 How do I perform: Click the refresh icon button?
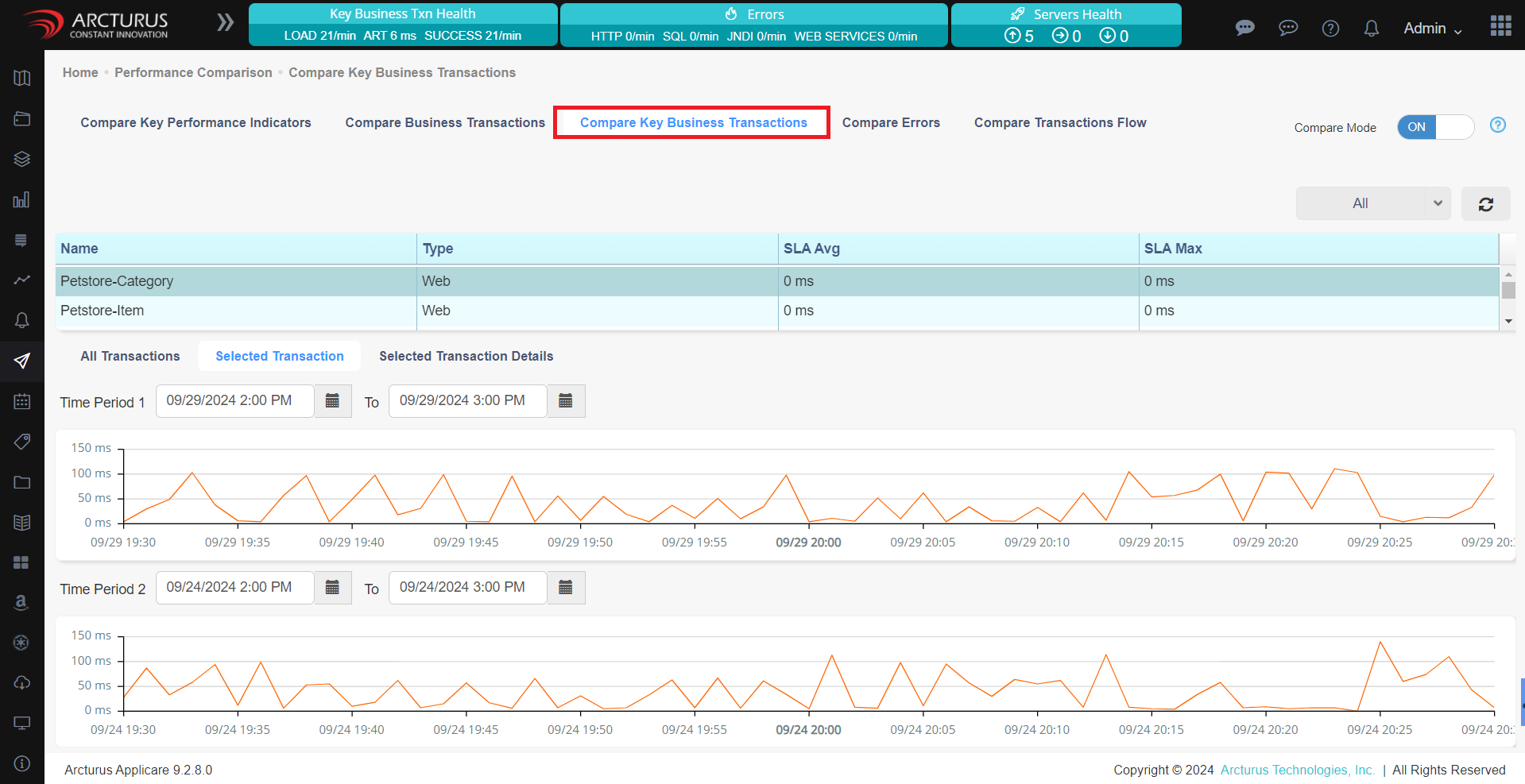point(1485,204)
